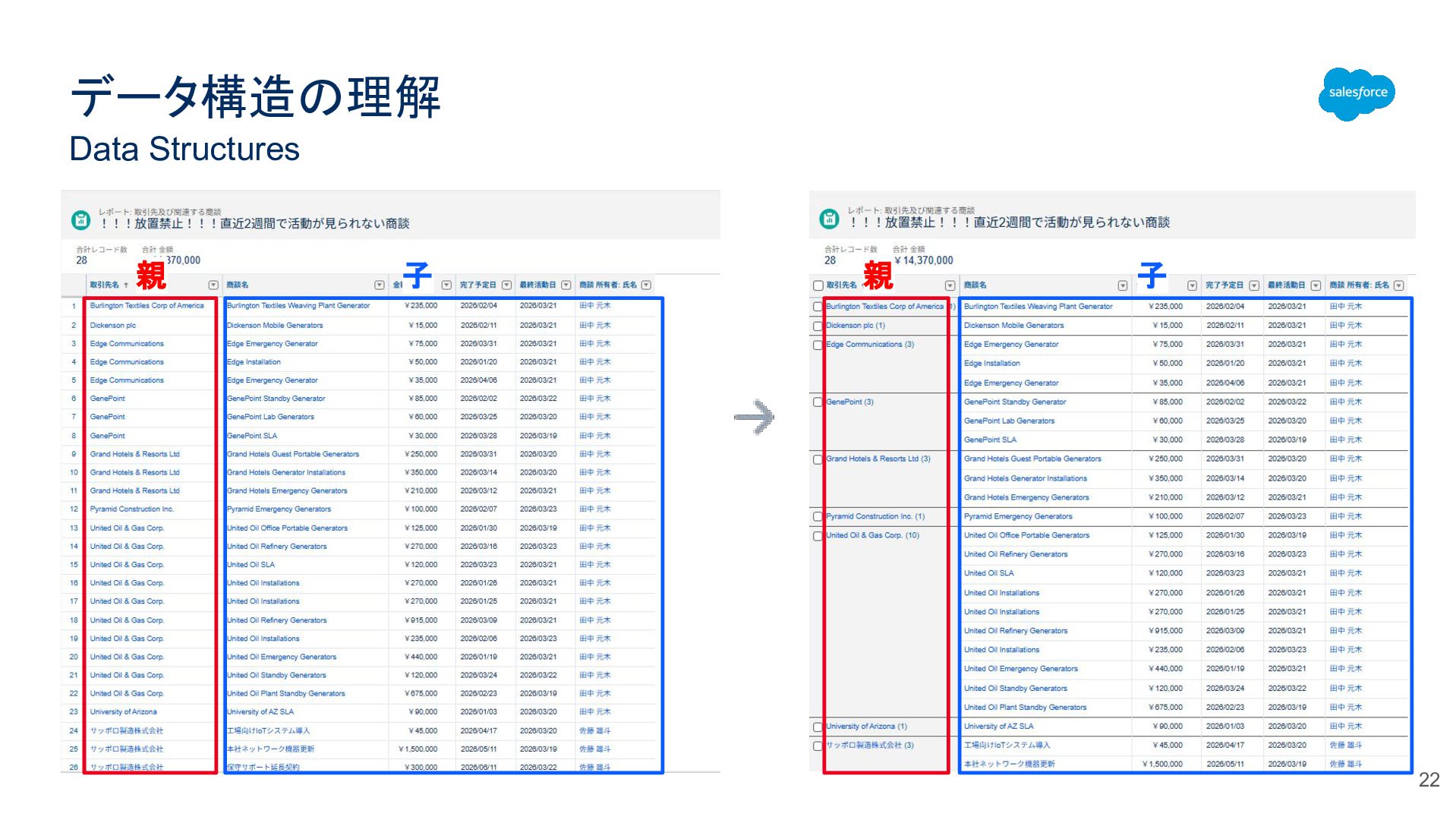Tick the select-all checkbox beside 取引先名 header
Screen dimensions: 1456x820
click(818, 286)
